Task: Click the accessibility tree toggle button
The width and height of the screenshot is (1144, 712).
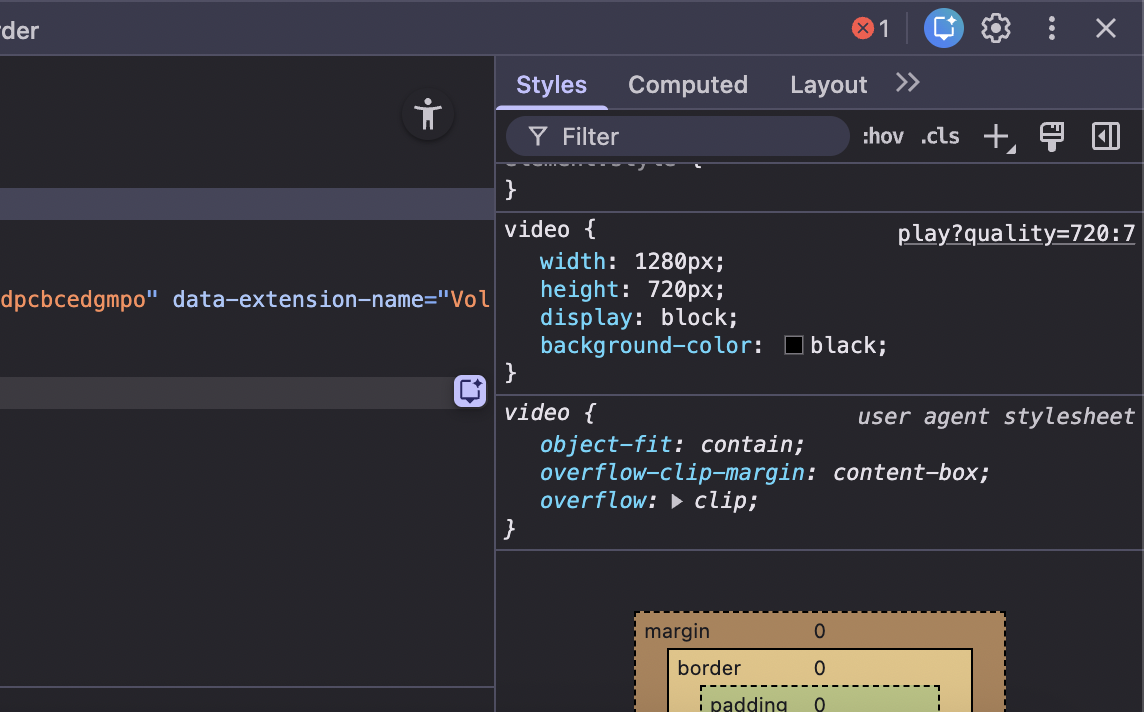Action: [x=428, y=115]
